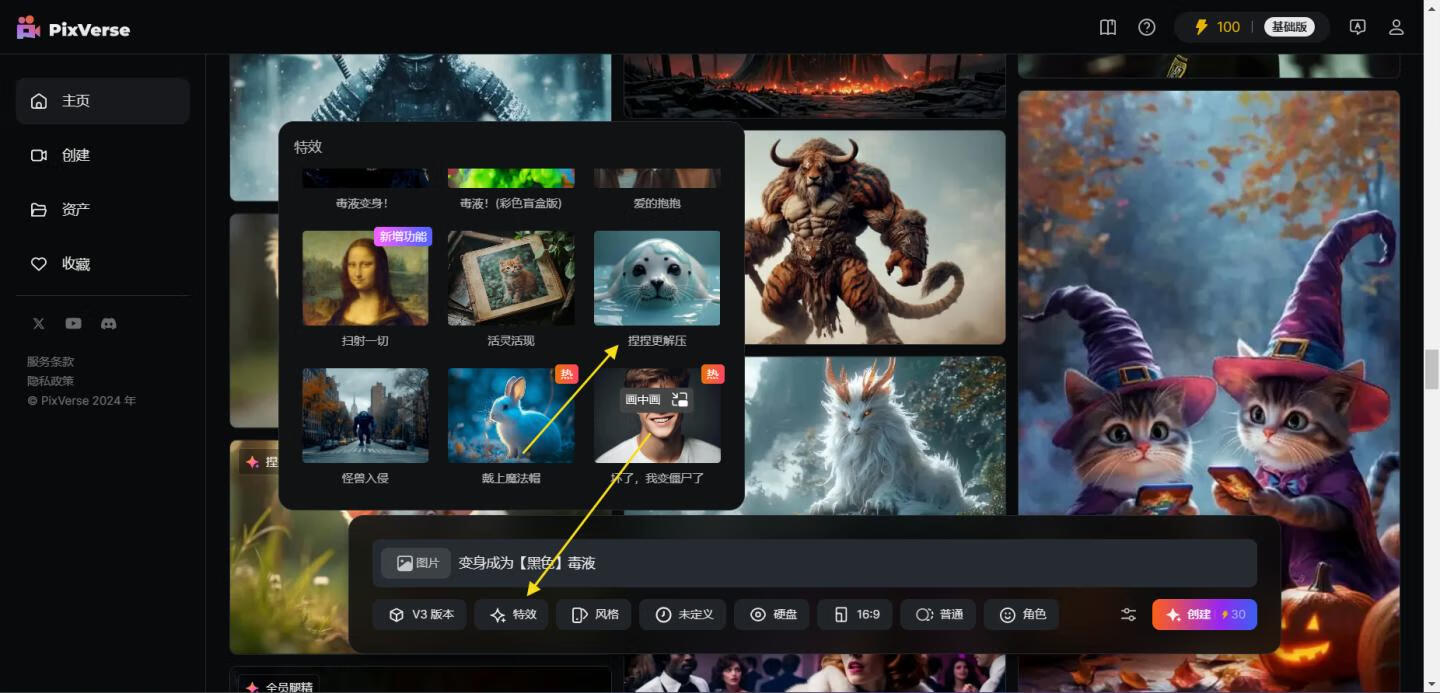Click the 画中画 picture-in-picture icon
Image resolution: width=1440 pixels, height=693 pixels.
(680, 400)
